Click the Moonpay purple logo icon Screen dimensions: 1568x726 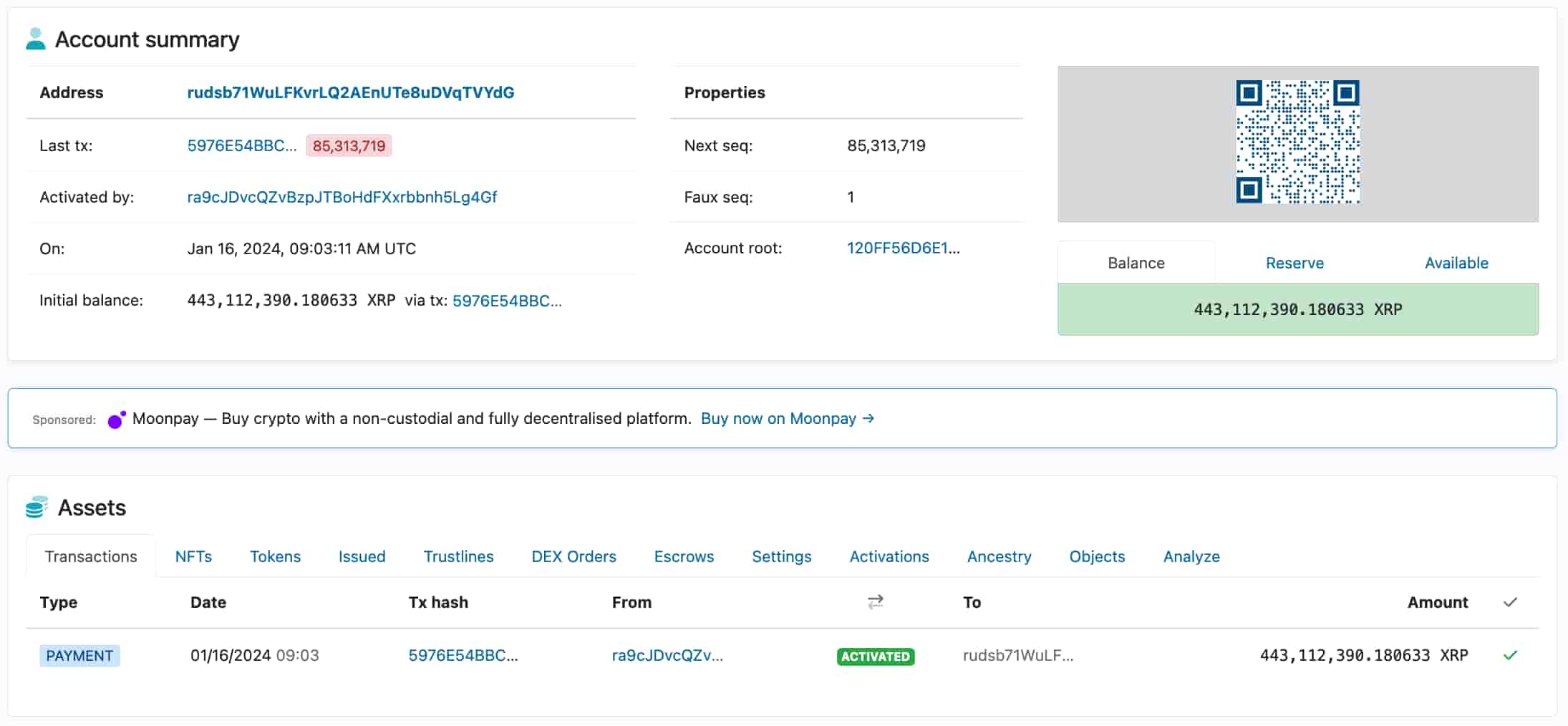coord(116,418)
